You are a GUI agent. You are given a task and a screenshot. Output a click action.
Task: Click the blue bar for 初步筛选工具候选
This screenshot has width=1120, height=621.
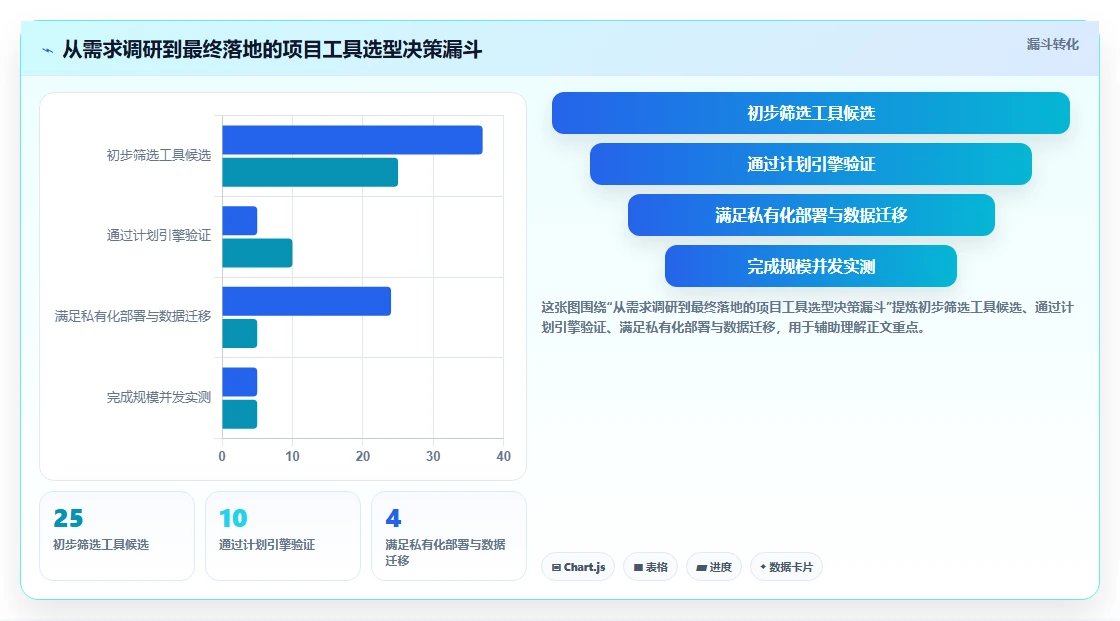[x=352, y=140]
